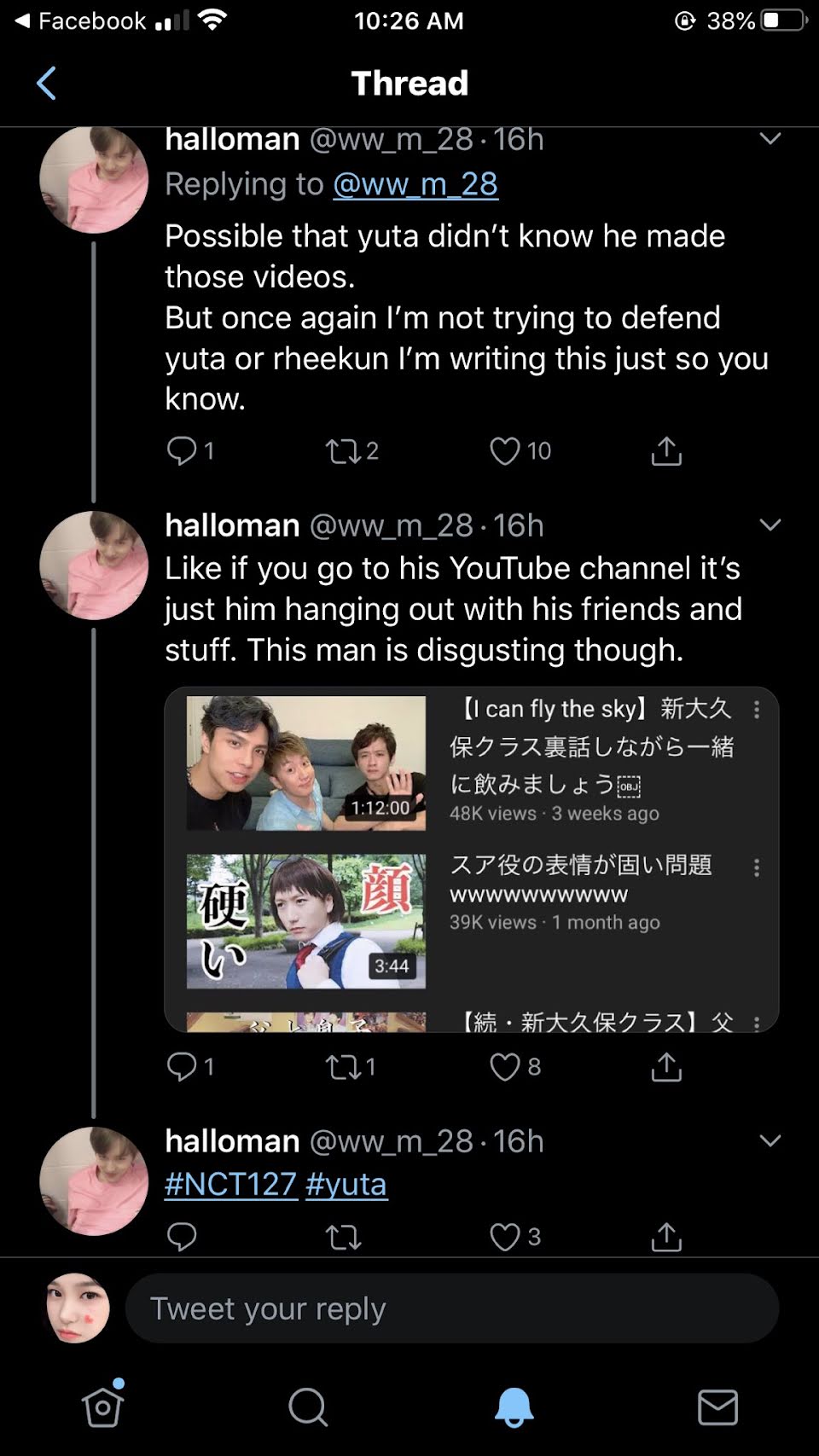Open the #NCT127 hashtag link
The image size is (819, 1456).
[x=230, y=1184]
